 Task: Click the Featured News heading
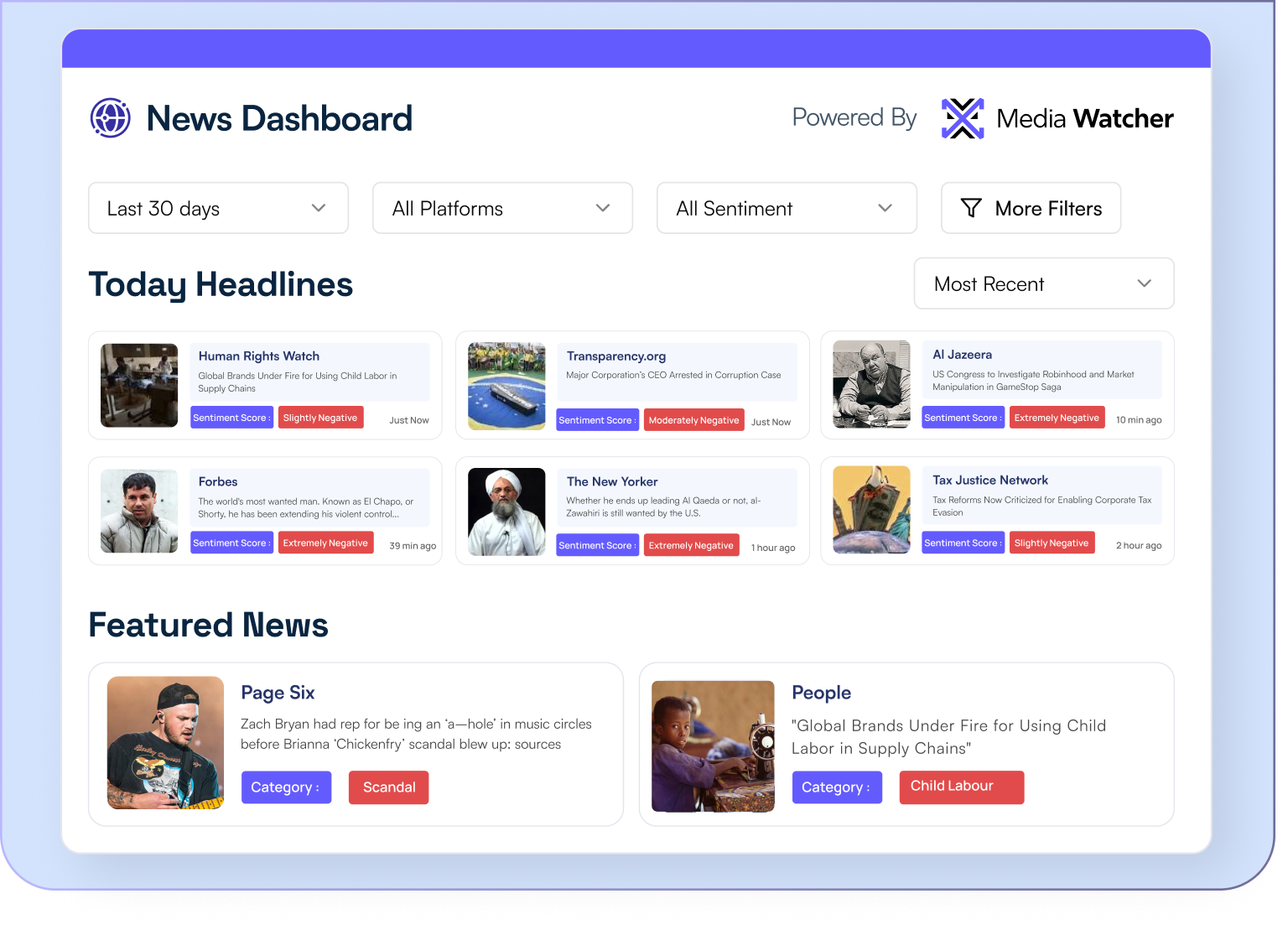[209, 625]
